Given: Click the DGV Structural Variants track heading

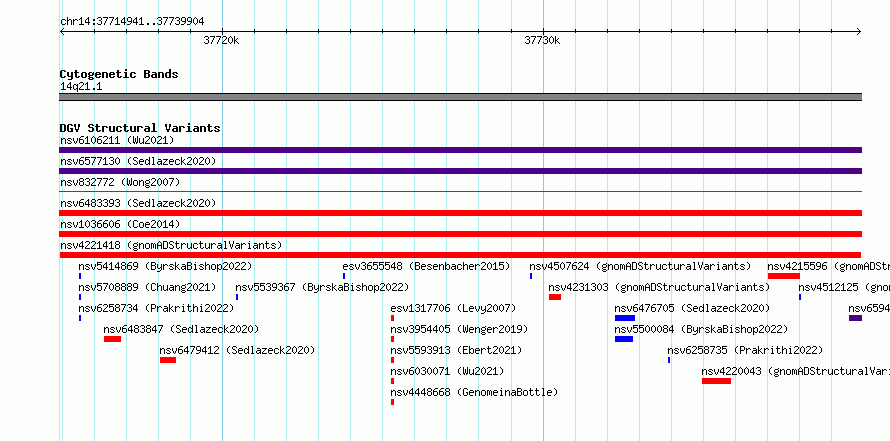Looking at the screenshot, I should point(140,128).
